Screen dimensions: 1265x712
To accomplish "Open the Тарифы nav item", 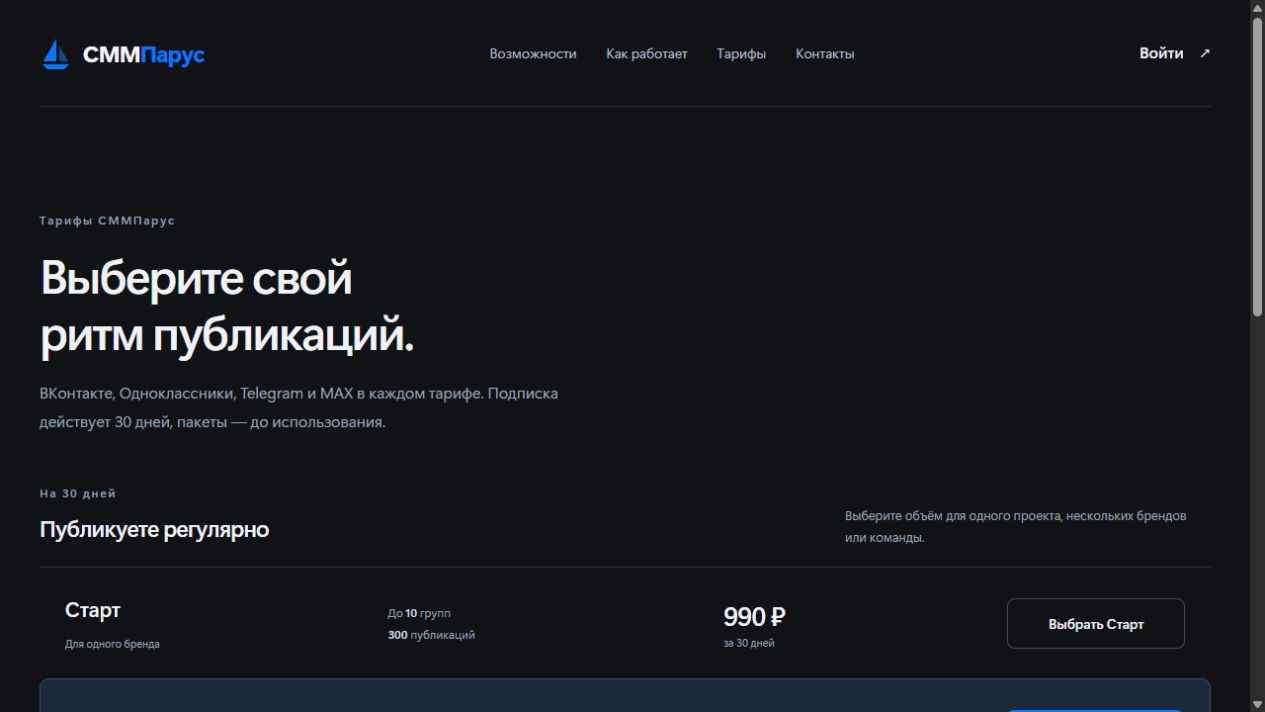I will click(741, 54).
